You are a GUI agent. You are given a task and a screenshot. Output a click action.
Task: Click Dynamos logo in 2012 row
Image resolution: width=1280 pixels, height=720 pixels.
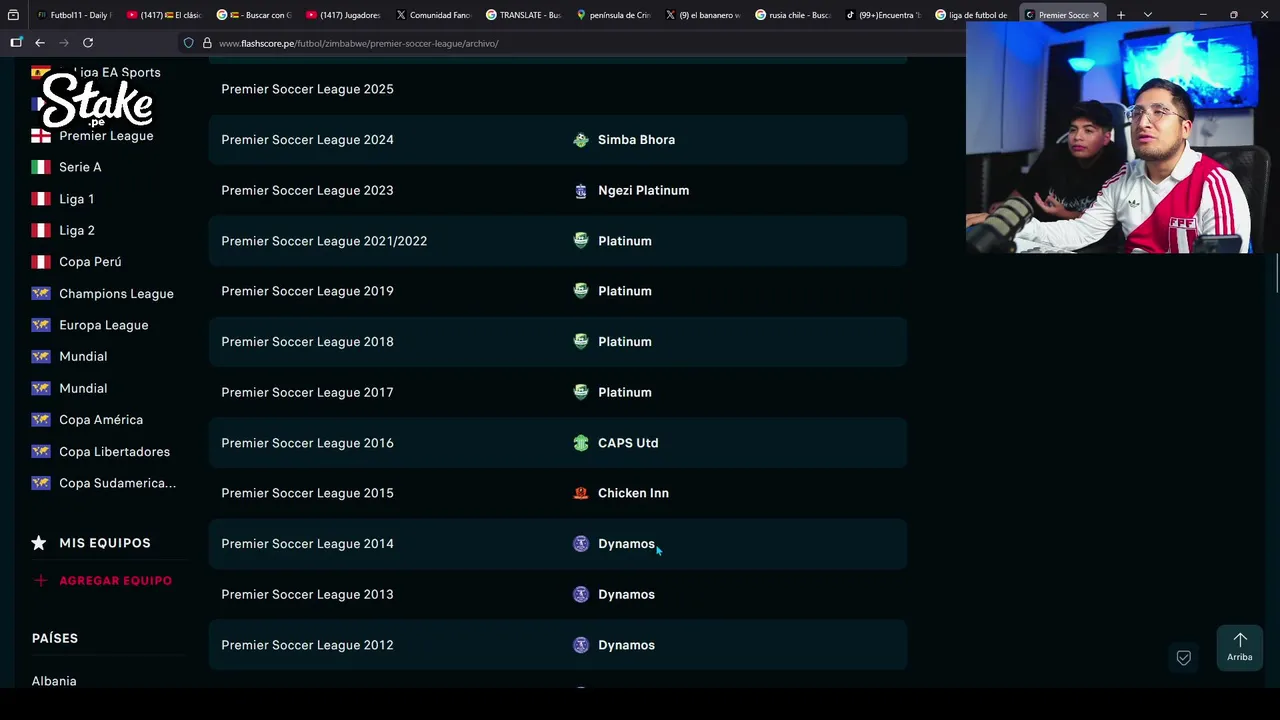click(581, 645)
